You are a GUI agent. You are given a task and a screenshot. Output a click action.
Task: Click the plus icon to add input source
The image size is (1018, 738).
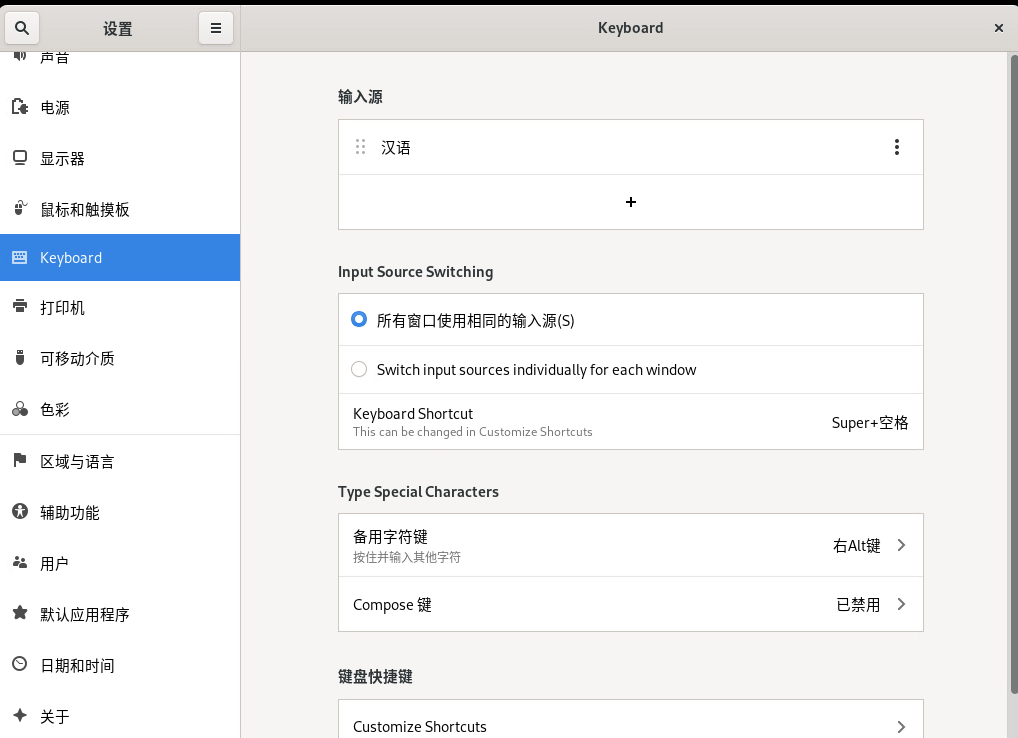(x=630, y=202)
